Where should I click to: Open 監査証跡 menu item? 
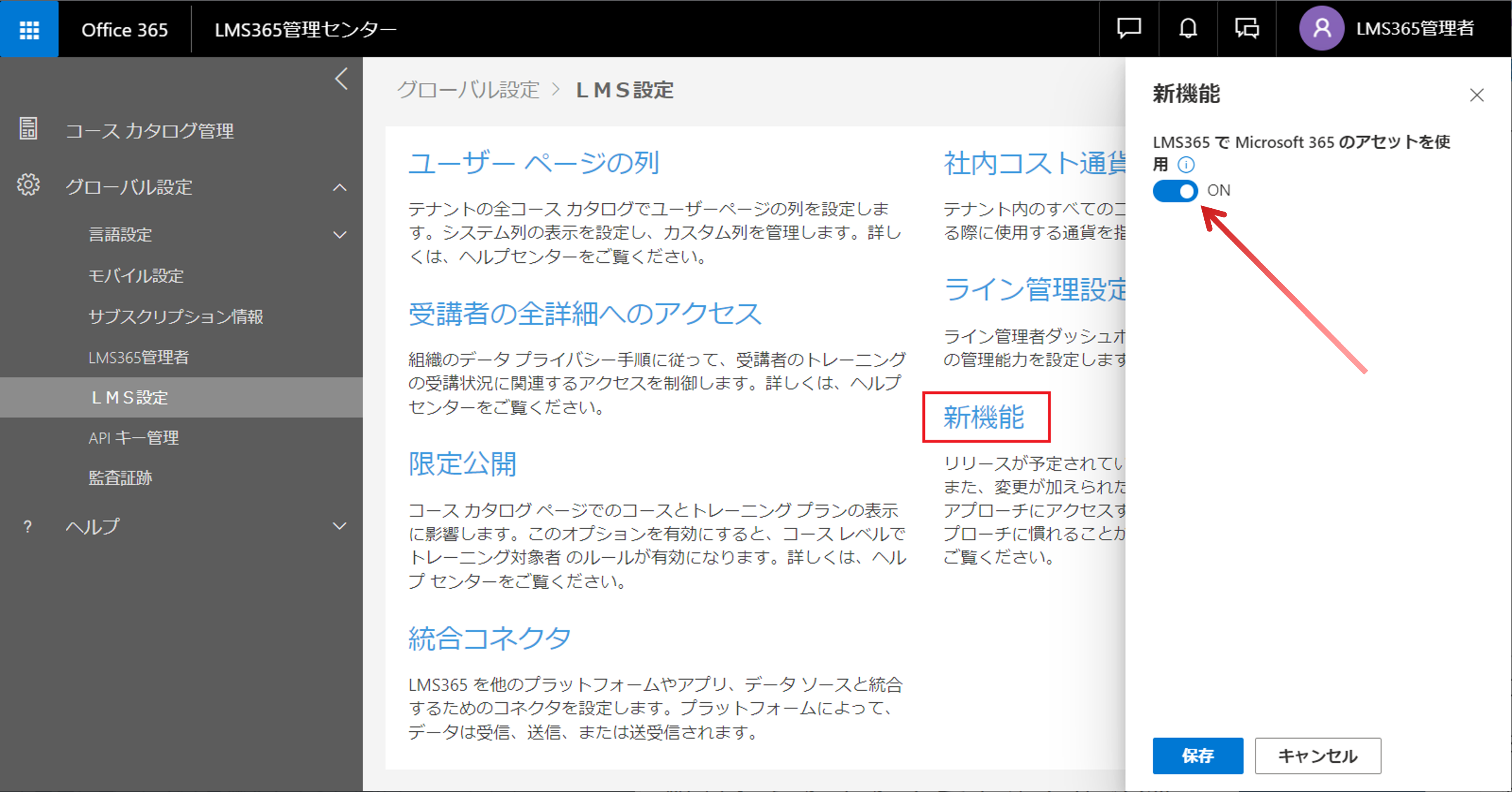(x=120, y=478)
